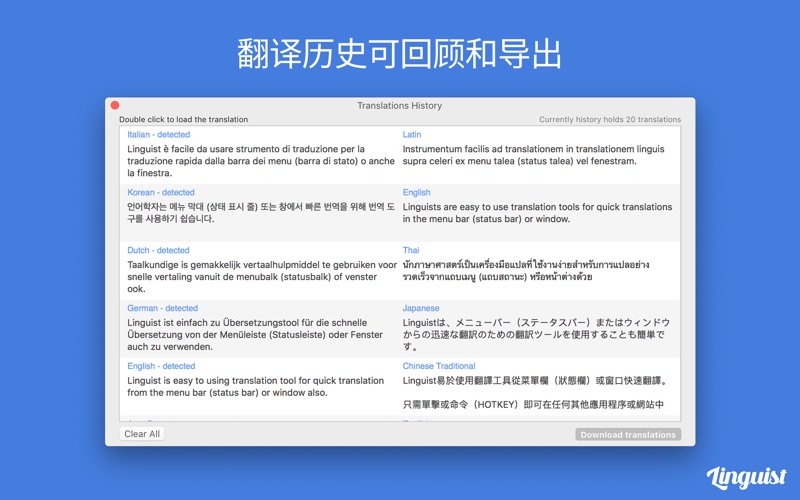Click 'Linguists are easy to use' translation
Image resolution: width=800 pixels, height=500 pixels.
537,213
